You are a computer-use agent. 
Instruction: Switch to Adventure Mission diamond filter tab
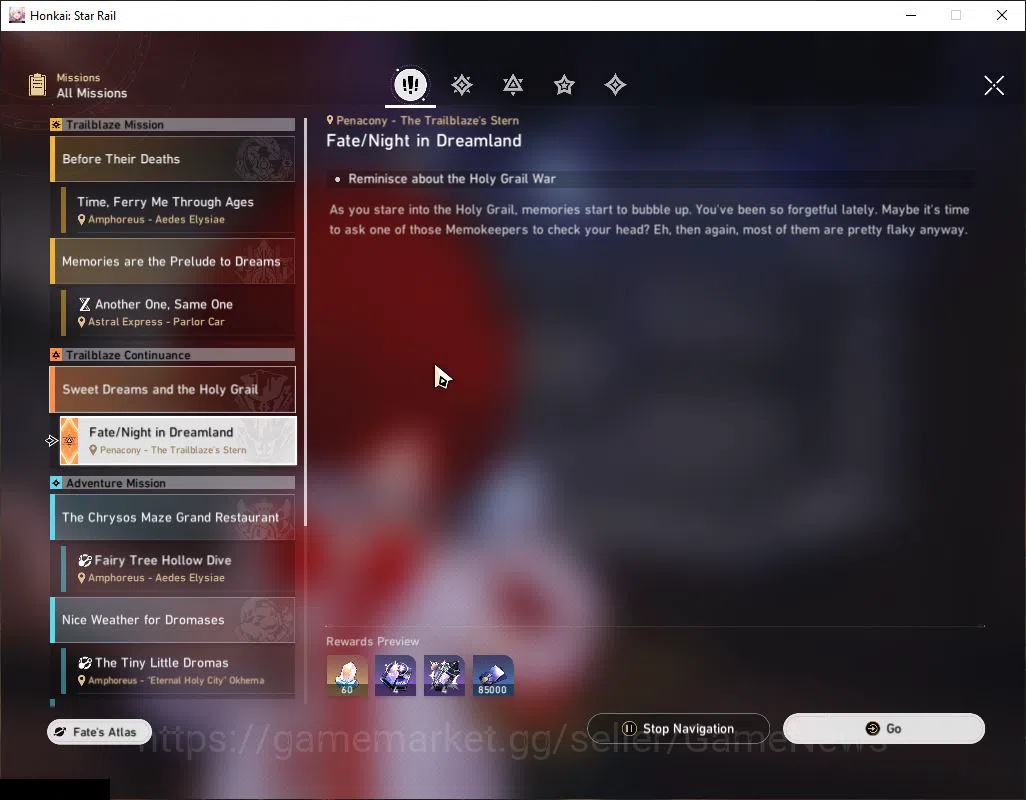[x=615, y=85]
